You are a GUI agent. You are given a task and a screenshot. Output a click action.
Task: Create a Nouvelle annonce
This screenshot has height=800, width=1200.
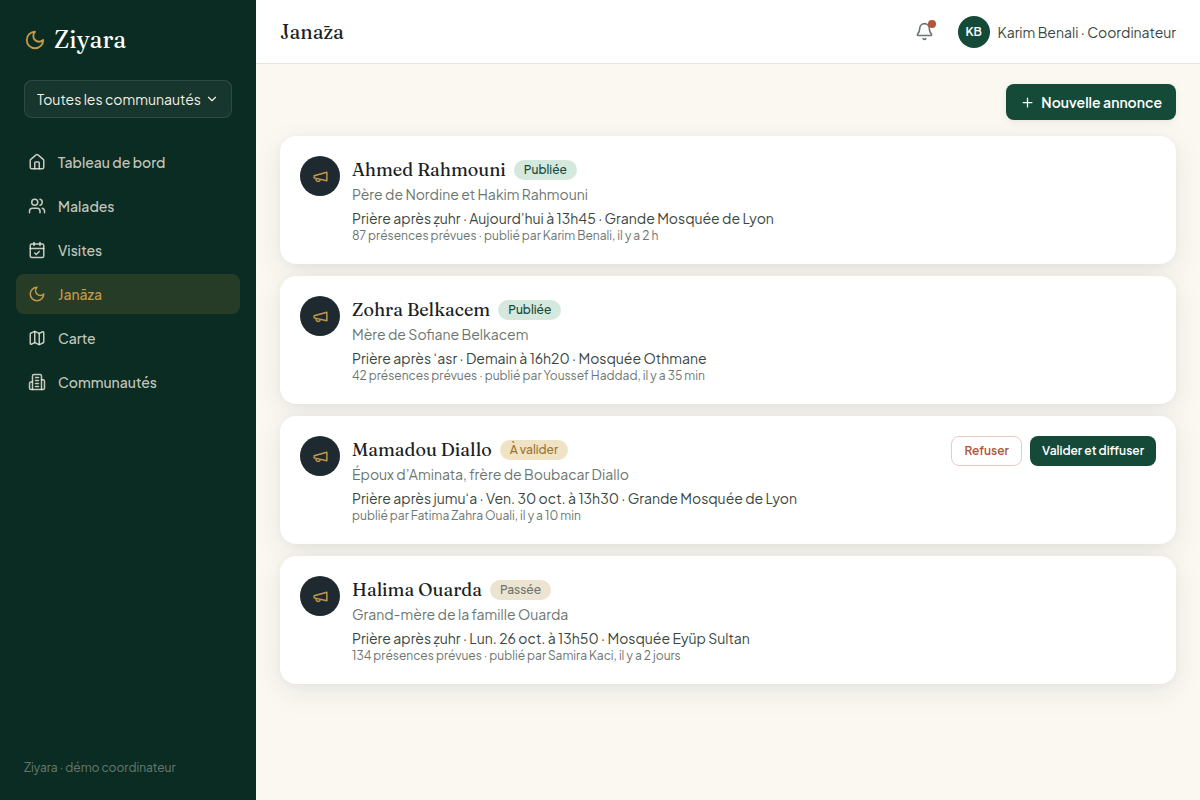click(1091, 102)
